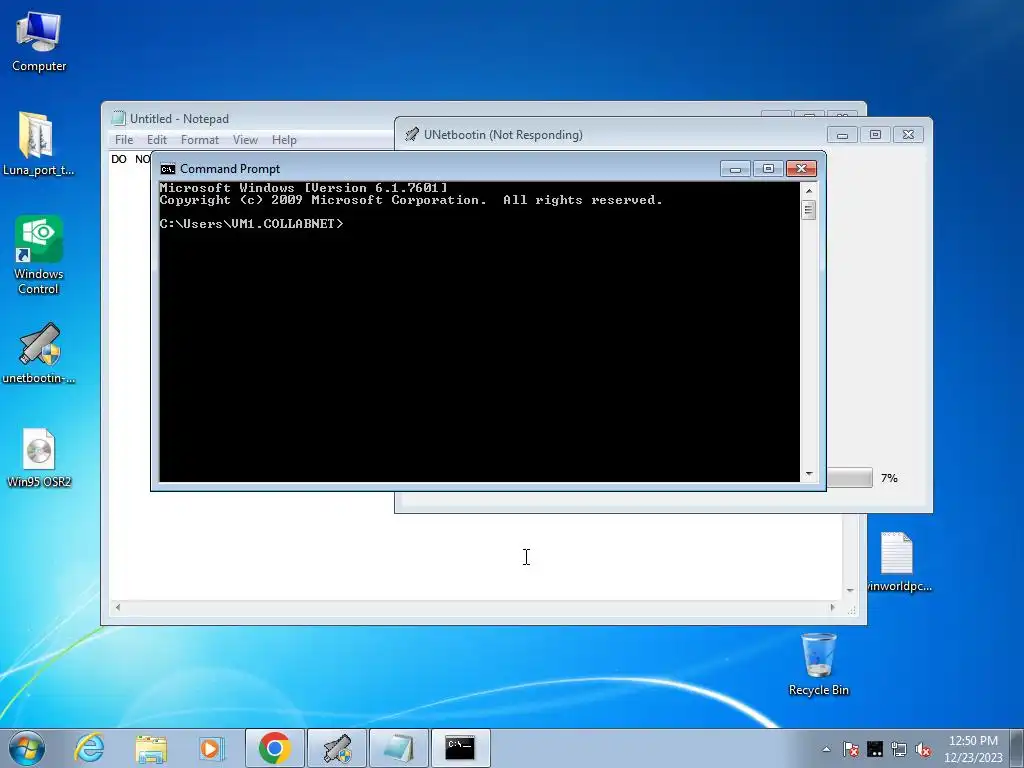The height and width of the screenshot is (768, 1024).
Task: Open Windows Media Player from the taskbar
Action: coord(212,748)
